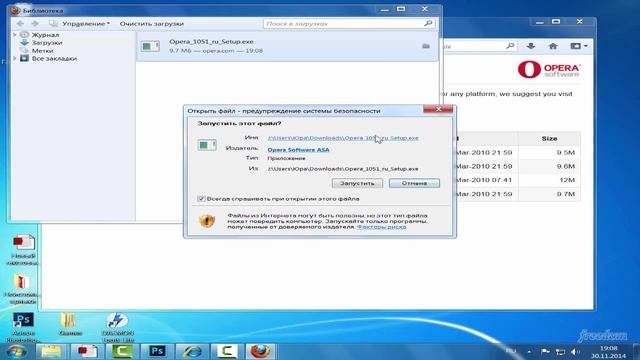Viewport: 640px width, 360px height.
Task: Select Opera_1051_ru_Setup.exe download entry
Action: pos(287,46)
